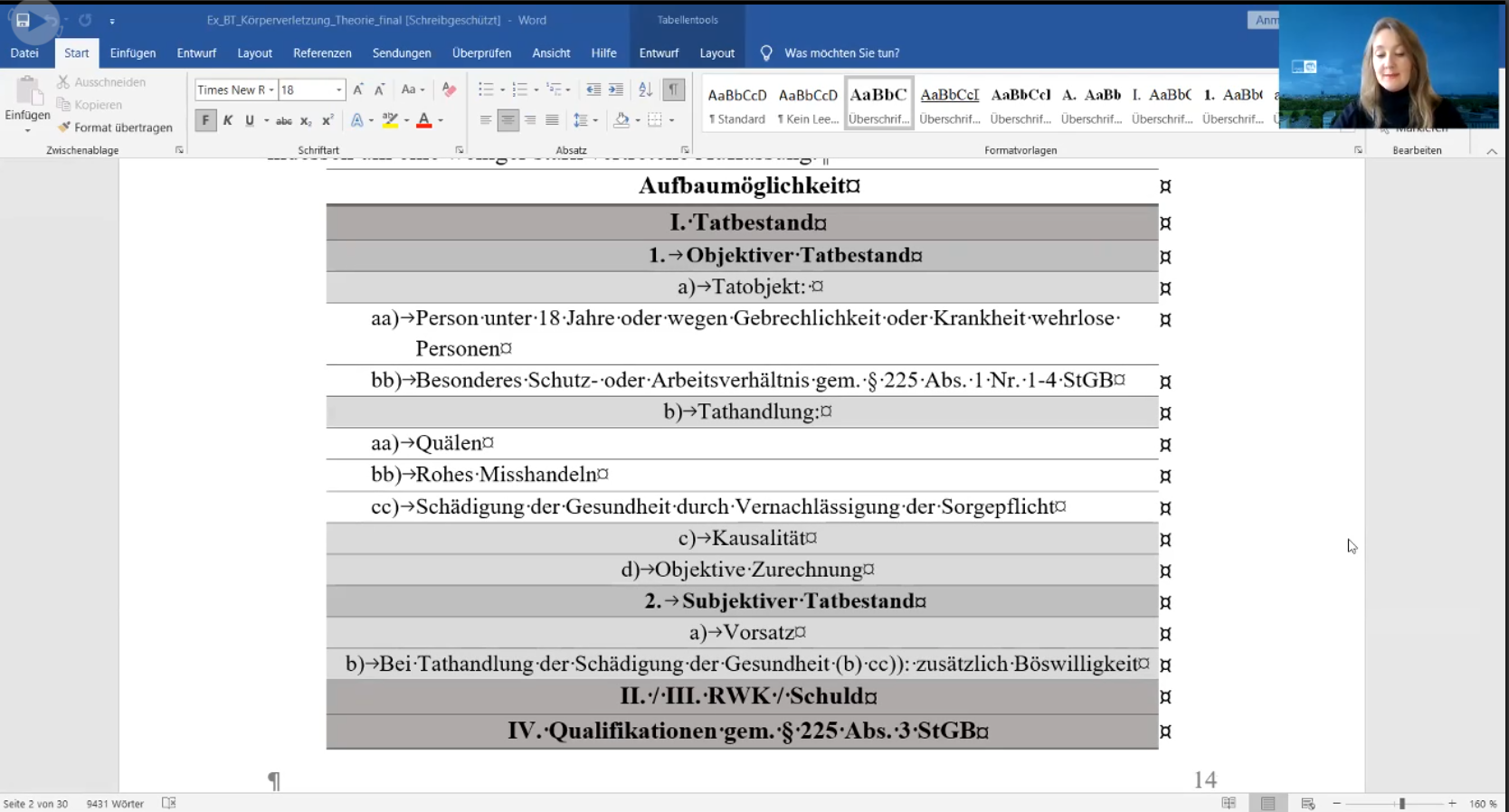Image resolution: width=1509 pixels, height=812 pixels.
Task: Click the Ausschneiden cut button
Action: click(101, 82)
